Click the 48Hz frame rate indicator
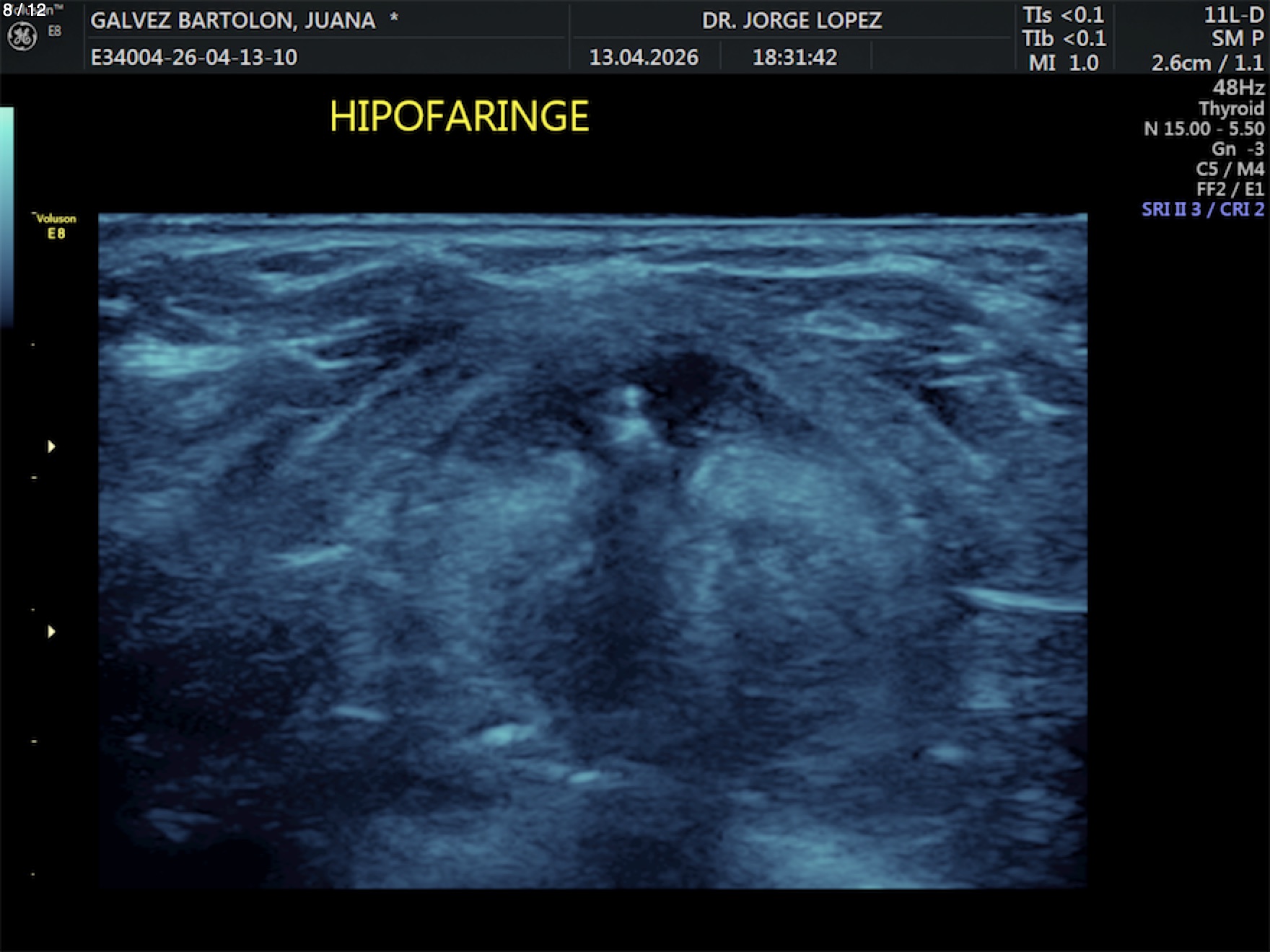 (x=1238, y=87)
